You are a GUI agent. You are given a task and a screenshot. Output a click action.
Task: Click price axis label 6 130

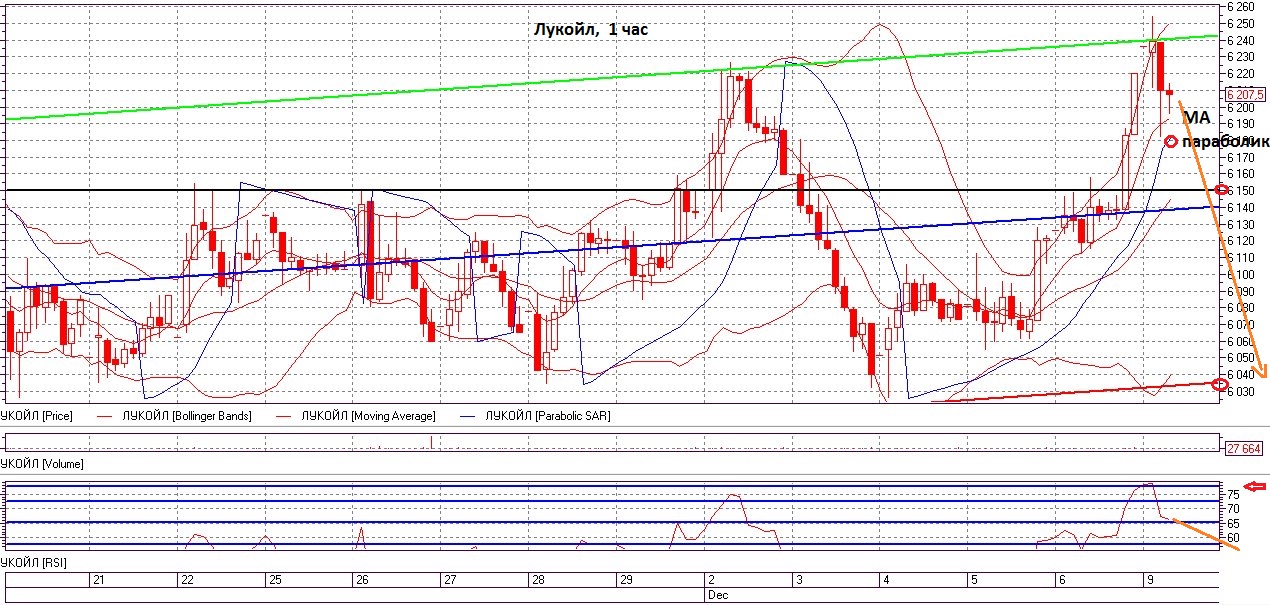(1241, 224)
